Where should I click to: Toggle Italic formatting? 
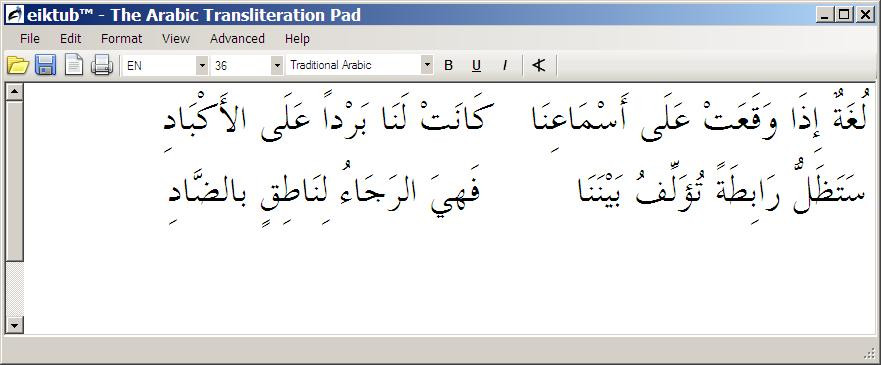point(505,65)
